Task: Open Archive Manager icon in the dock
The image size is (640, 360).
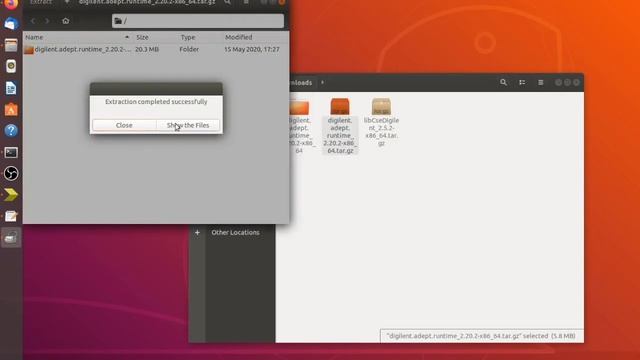Action: pyautogui.click(x=11, y=237)
